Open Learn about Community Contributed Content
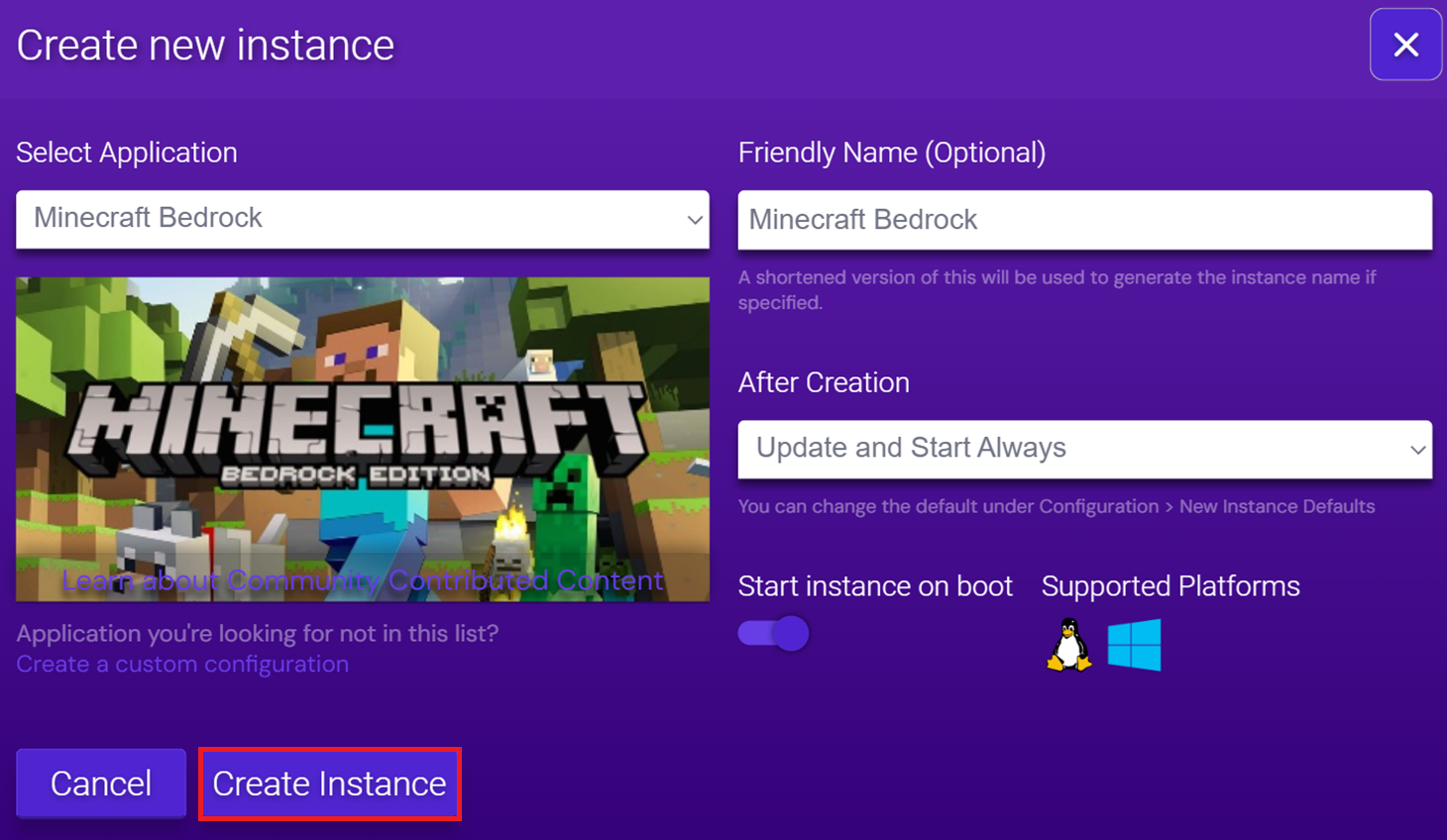 tap(363, 579)
